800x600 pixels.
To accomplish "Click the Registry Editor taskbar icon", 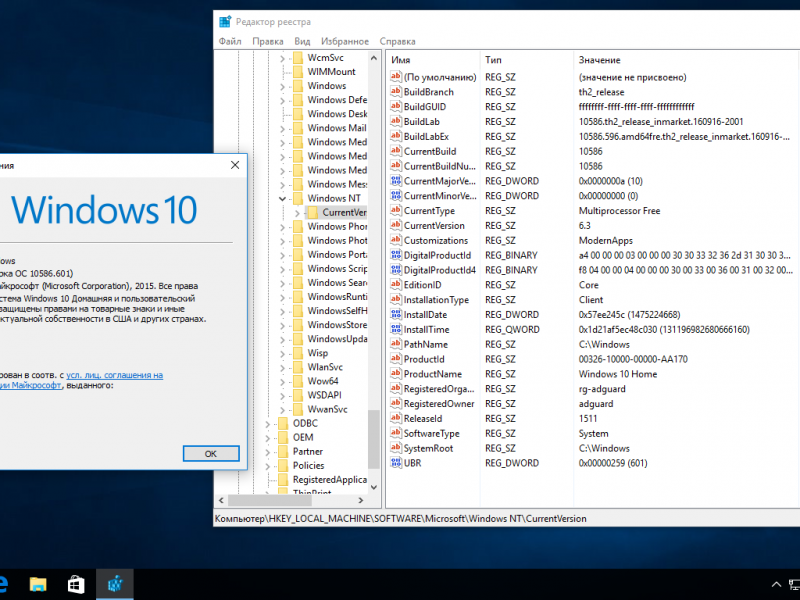I will (115, 584).
